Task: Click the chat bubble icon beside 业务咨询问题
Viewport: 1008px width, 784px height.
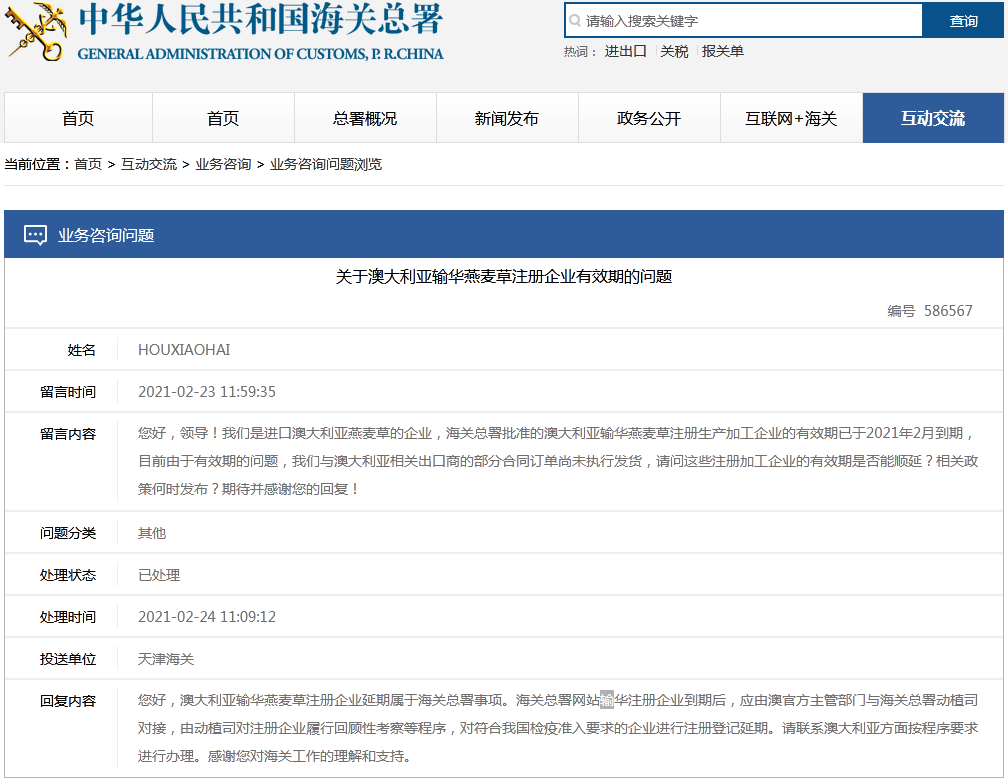Action: pos(35,235)
